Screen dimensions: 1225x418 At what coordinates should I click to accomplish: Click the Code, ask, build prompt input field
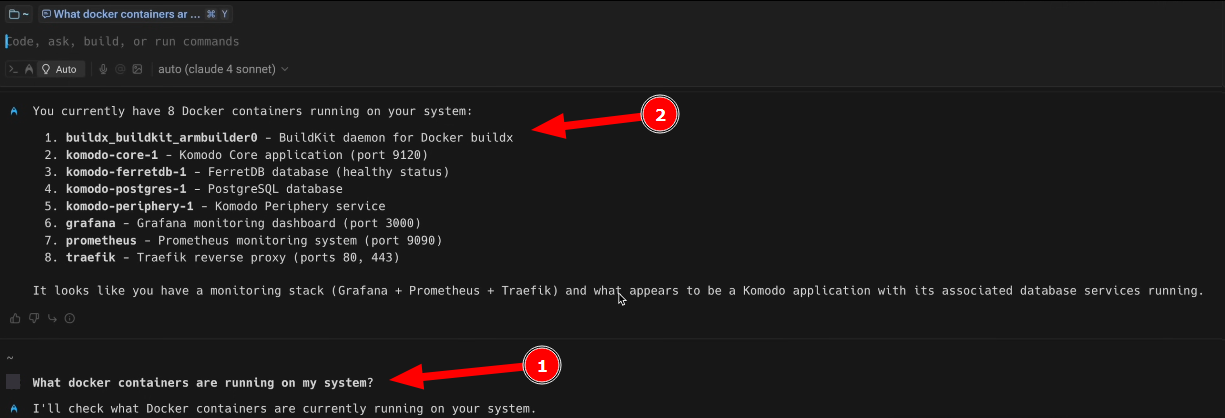(x=612, y=42)
